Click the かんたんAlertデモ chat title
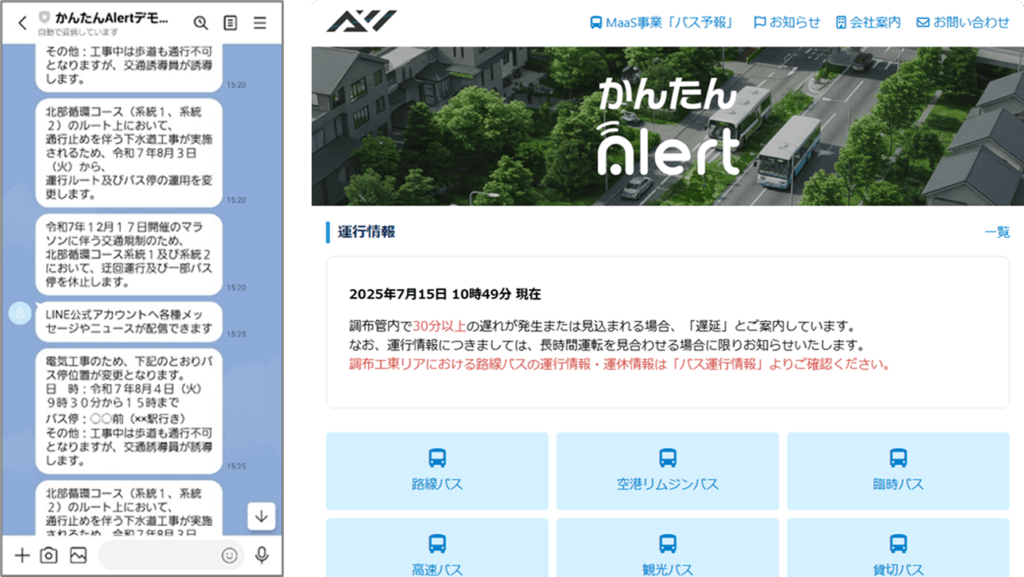This screenshot has height=577, width=1024. (112, 18)
